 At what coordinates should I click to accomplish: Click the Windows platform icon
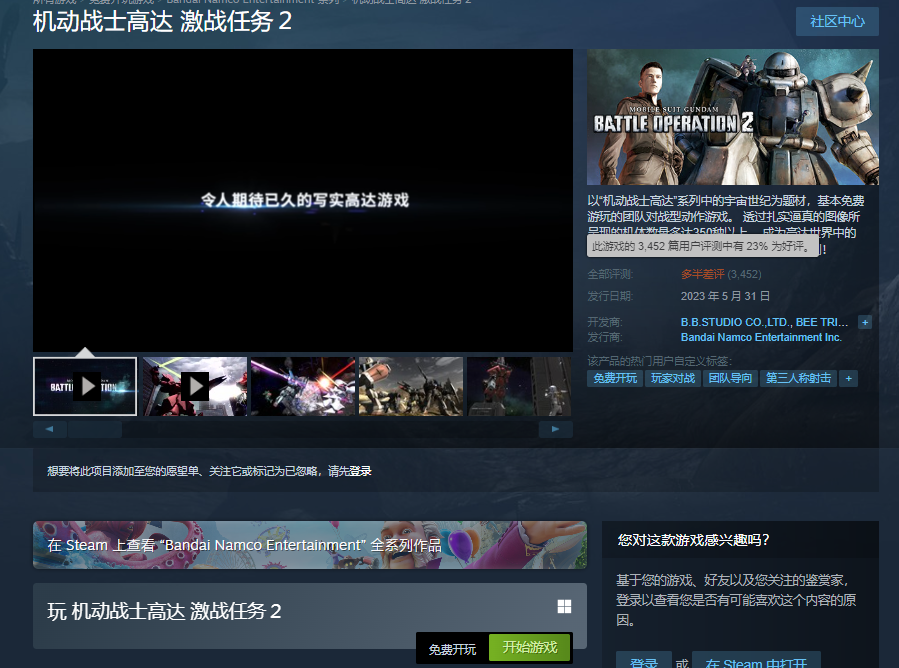pos(564,607)
